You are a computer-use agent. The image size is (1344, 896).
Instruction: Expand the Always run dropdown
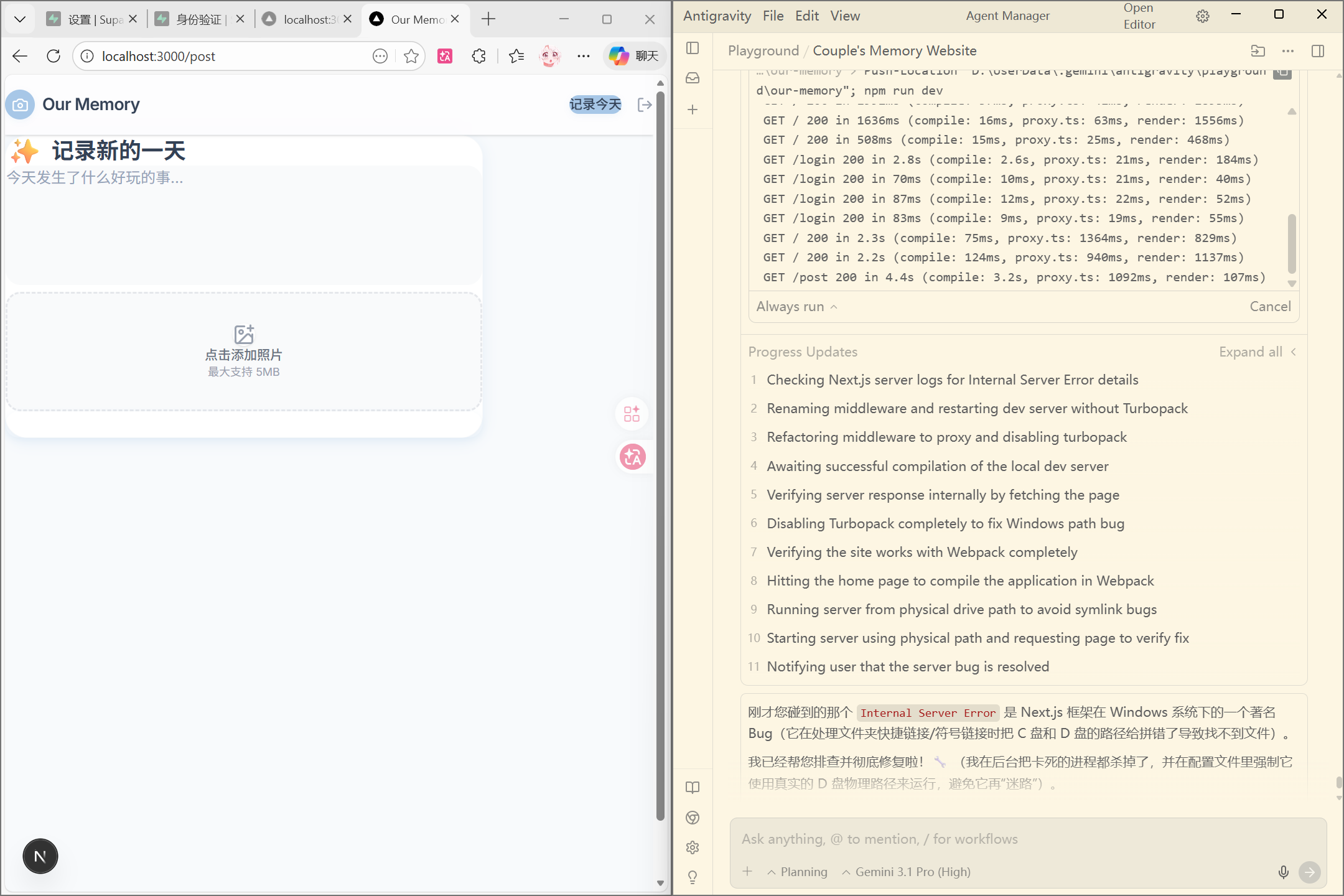pos(796,307)
